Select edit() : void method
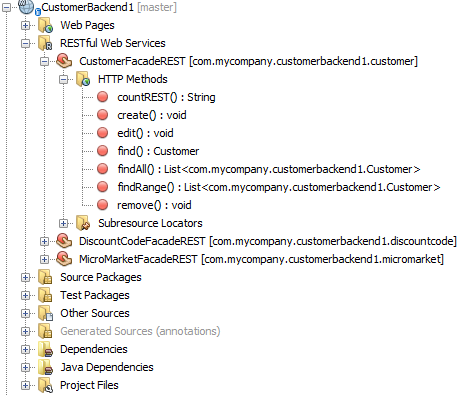This screenshot has height=395, width=457. pos(145,133)
